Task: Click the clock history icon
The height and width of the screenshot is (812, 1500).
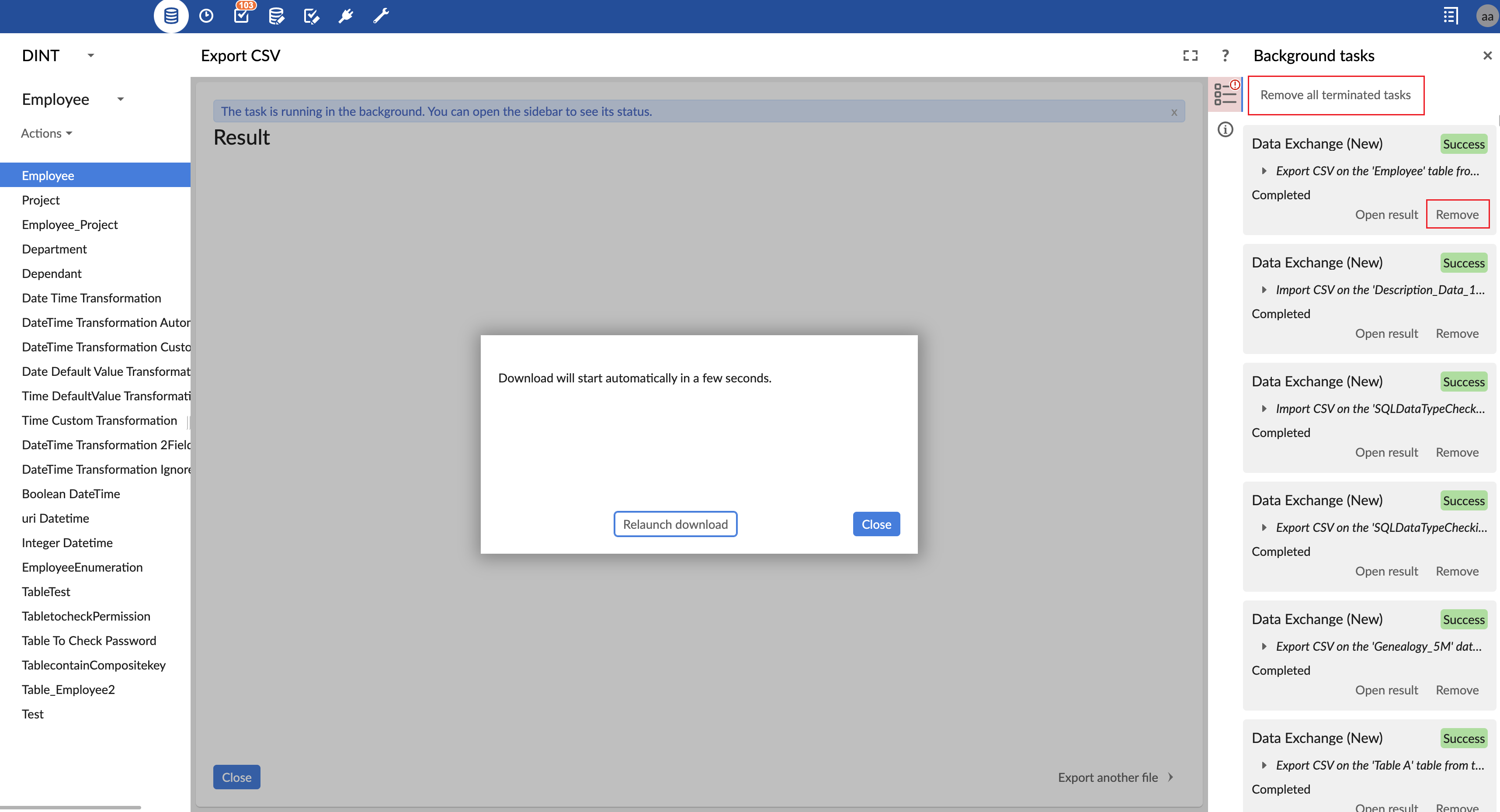Action: [206, 16]
